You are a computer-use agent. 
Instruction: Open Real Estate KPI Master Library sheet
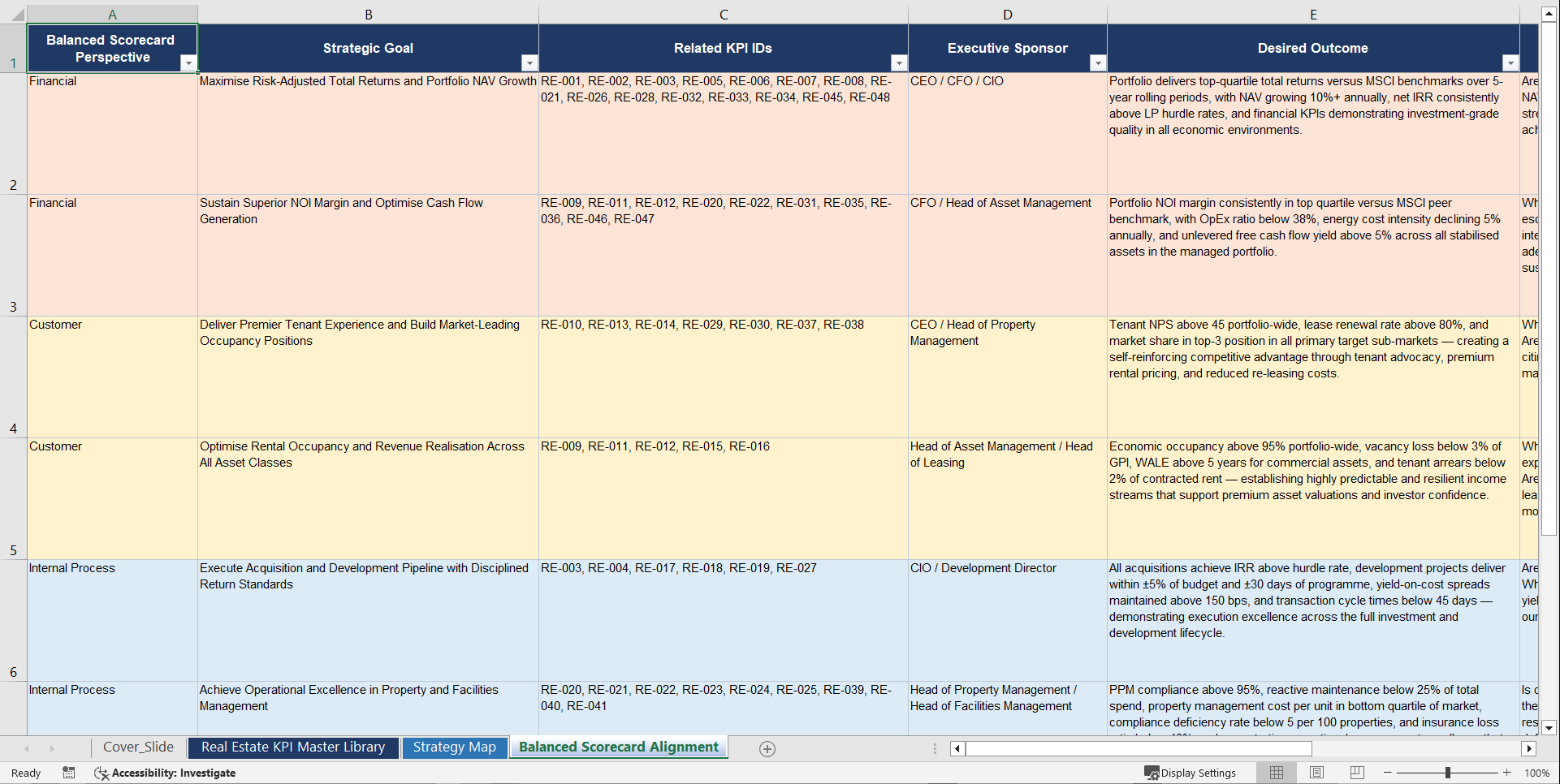pos(293,747)
